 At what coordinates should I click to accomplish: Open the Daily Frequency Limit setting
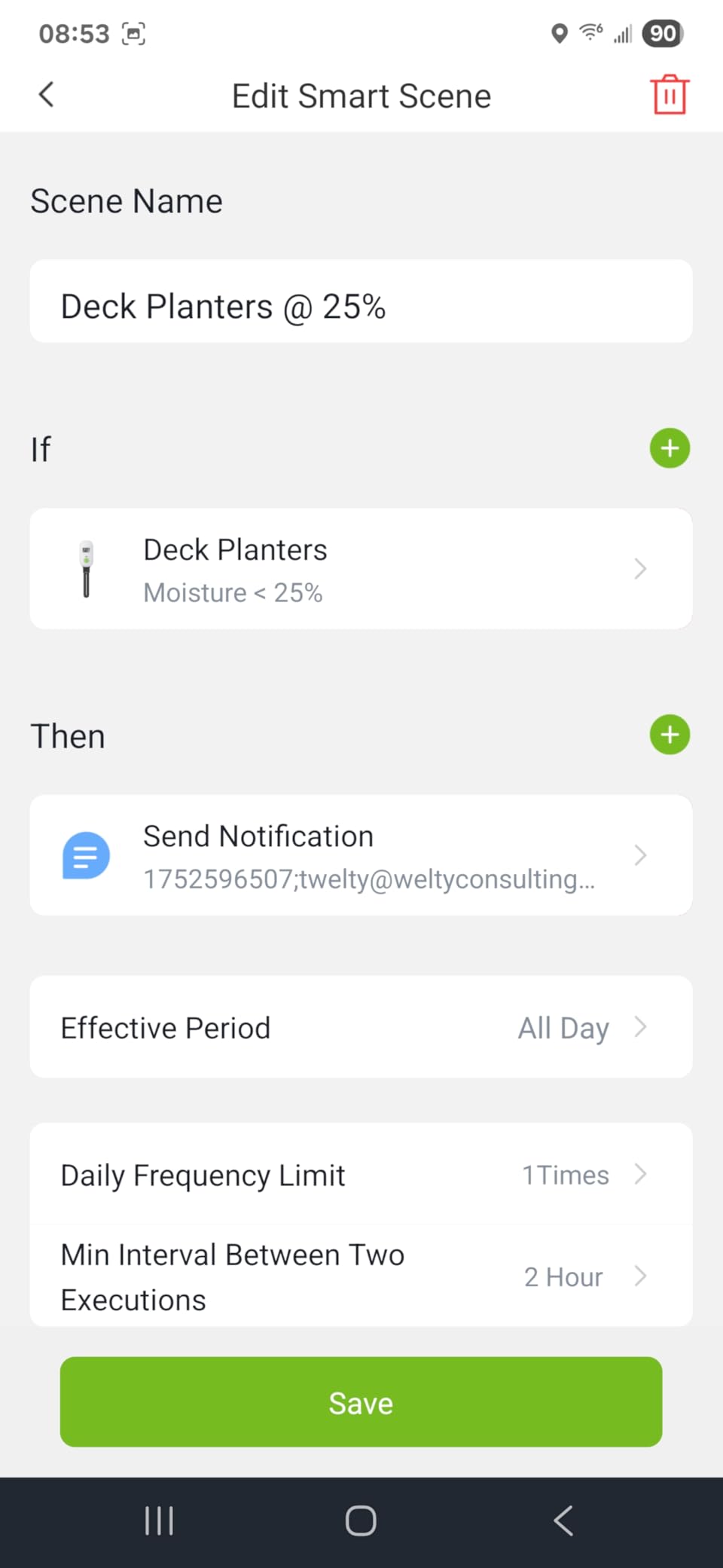click(360, 1175)
